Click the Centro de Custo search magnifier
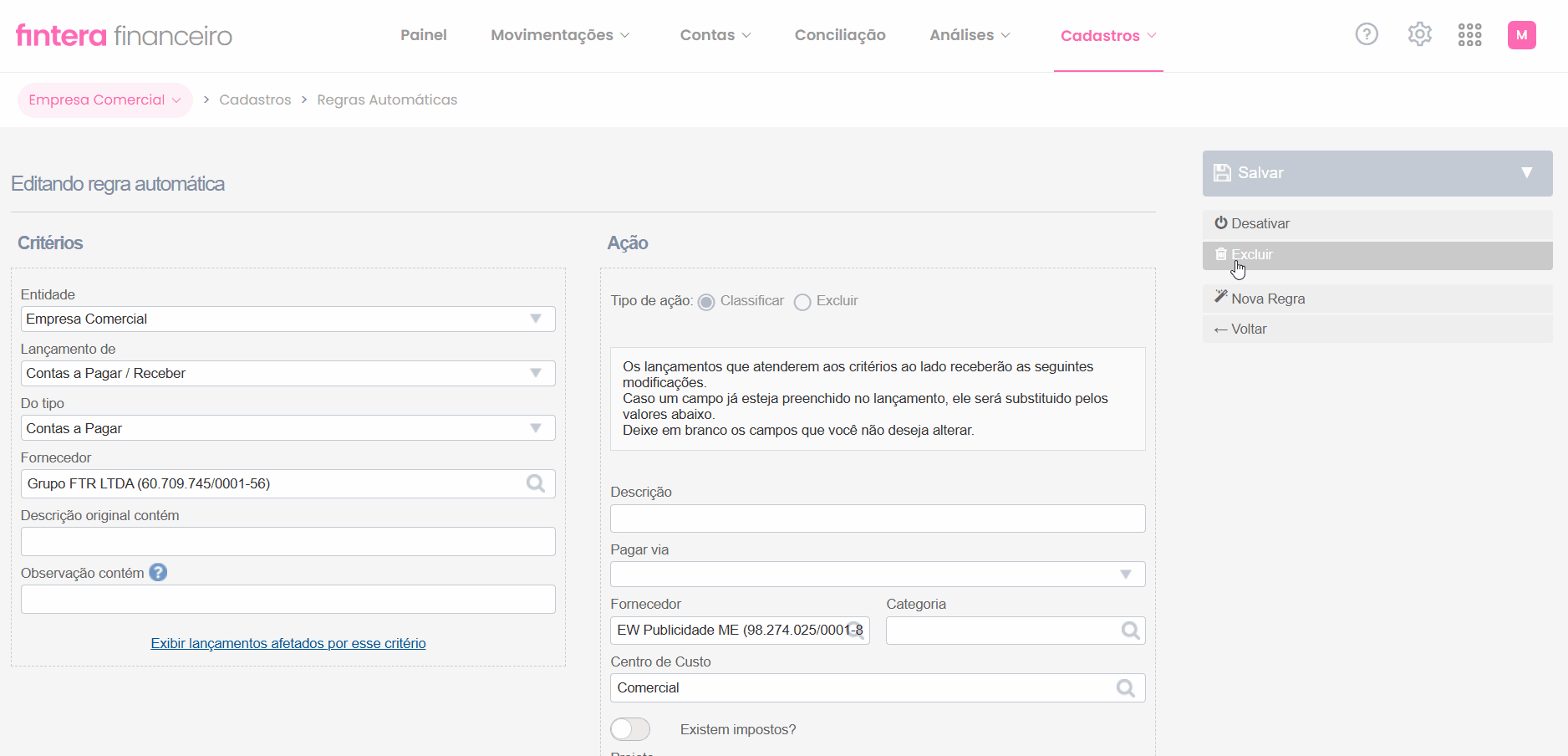Viewport: 1568px width, 756px height. (1126, 687)
